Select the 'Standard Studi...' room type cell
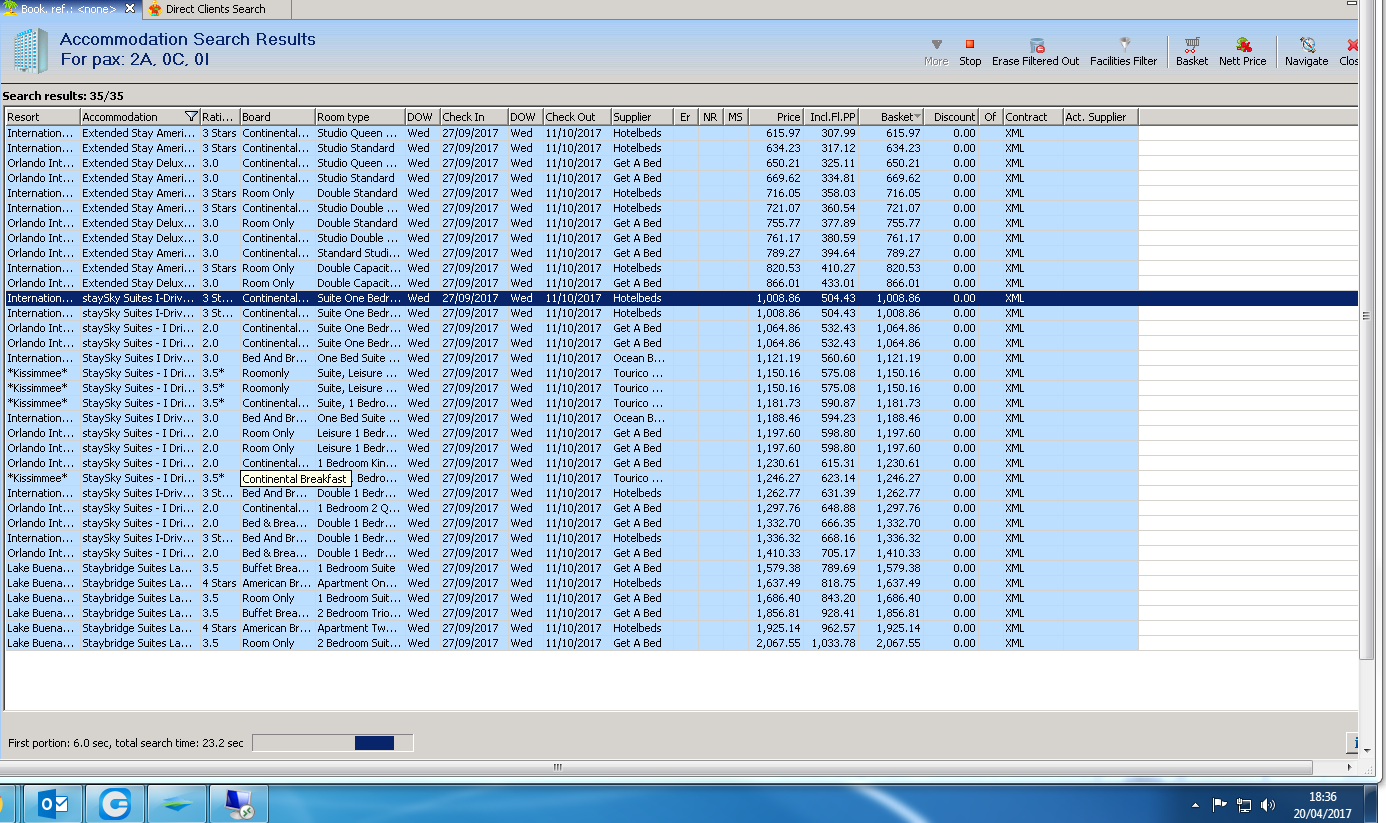 (x=360, y=253)
